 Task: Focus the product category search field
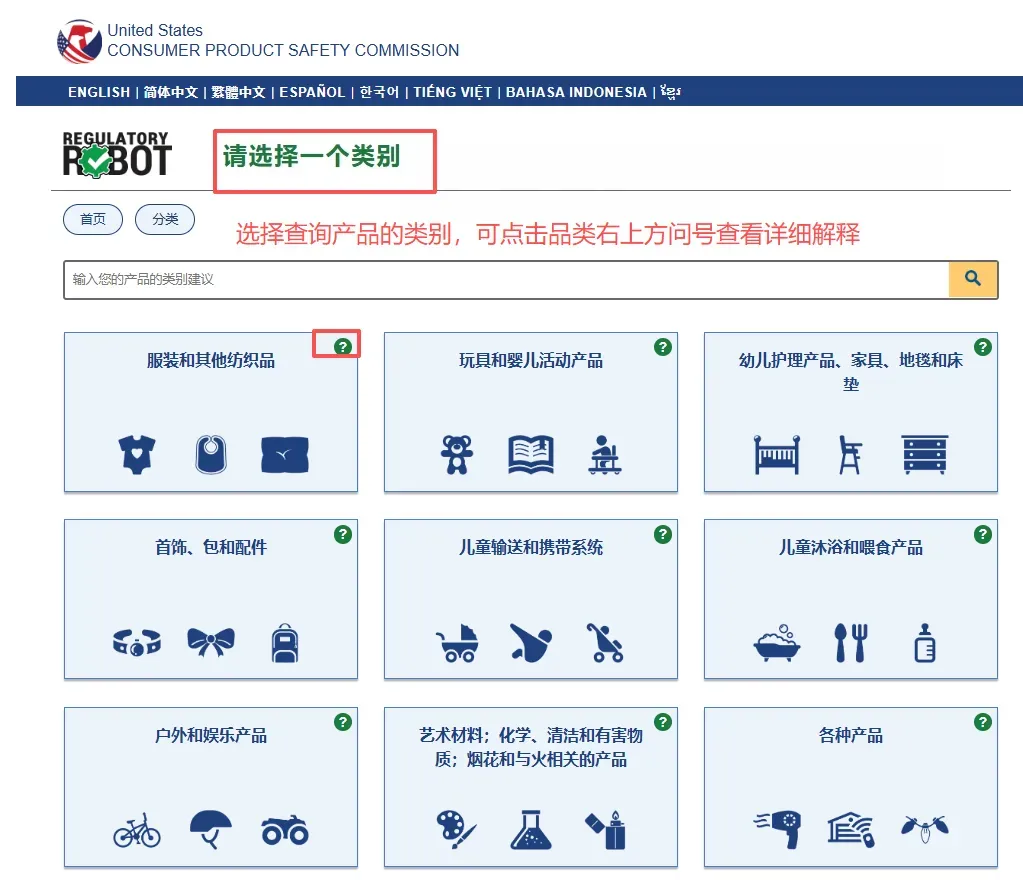pos(506,279)
